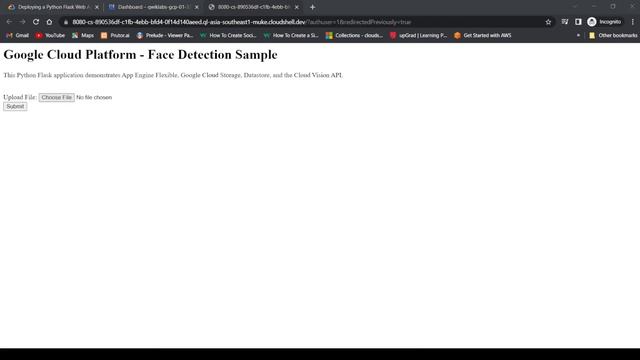
Task: Click the Python Flask description paragraph
Action: click(x=173, y=75)
